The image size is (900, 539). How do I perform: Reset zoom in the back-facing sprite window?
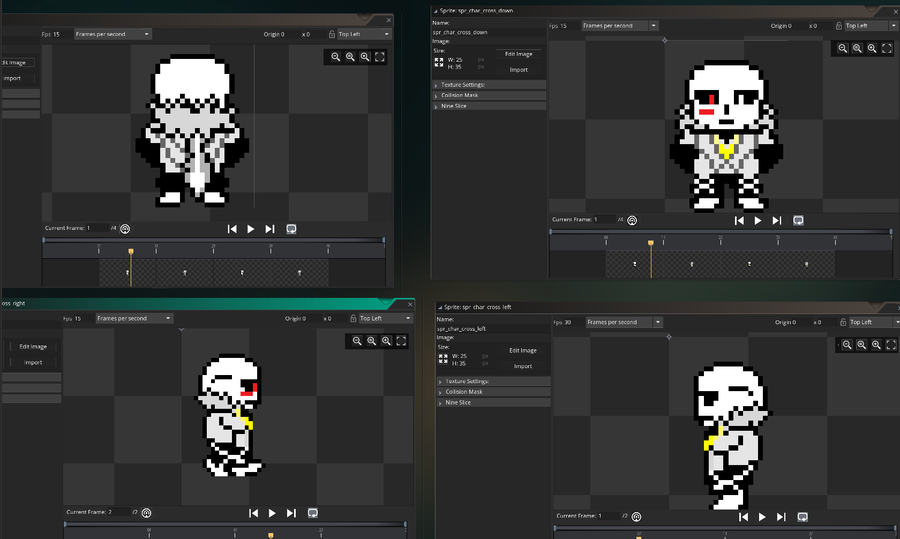coord(350,57)
